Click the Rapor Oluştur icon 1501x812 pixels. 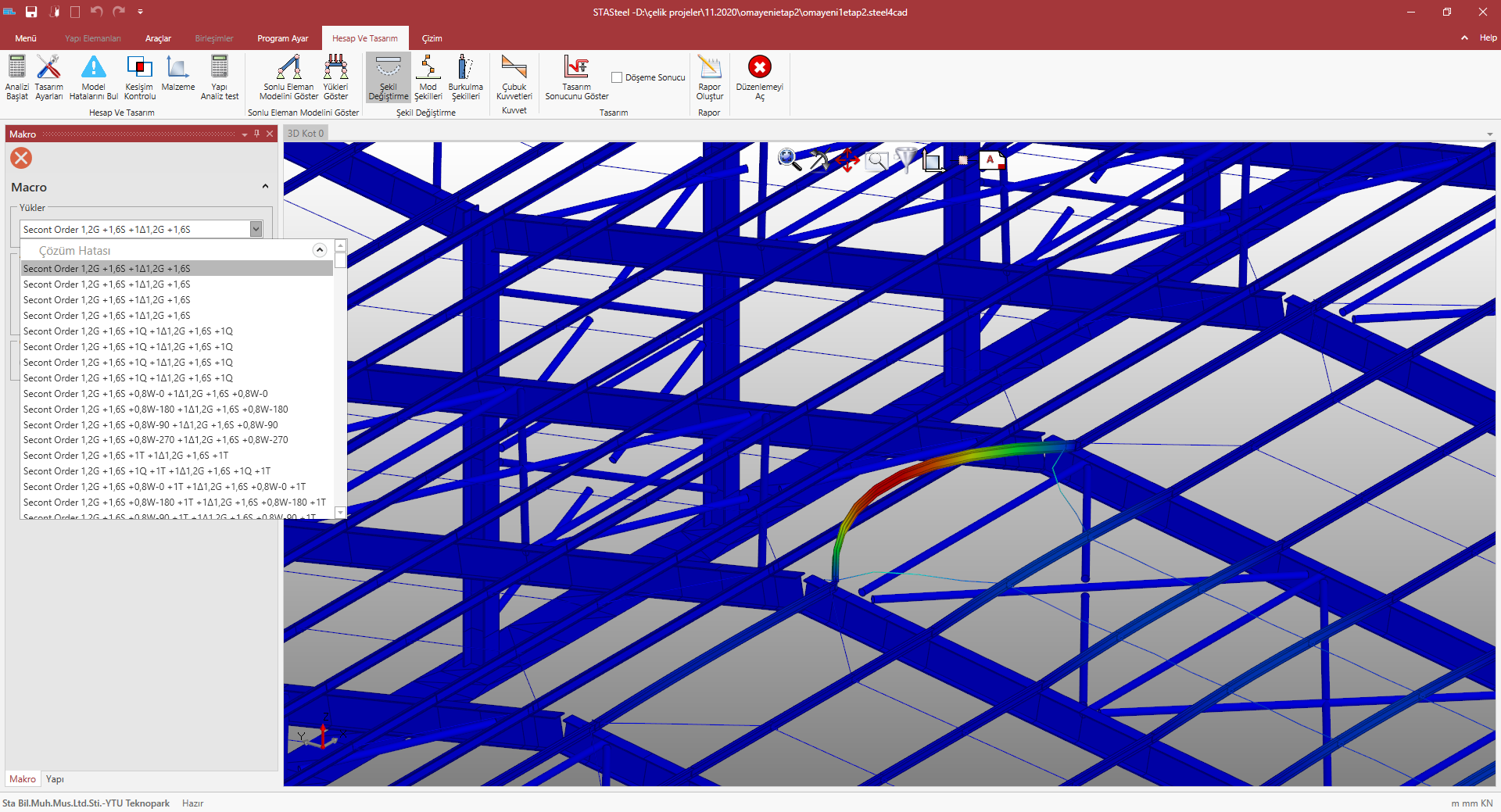(x=709, y=68)
